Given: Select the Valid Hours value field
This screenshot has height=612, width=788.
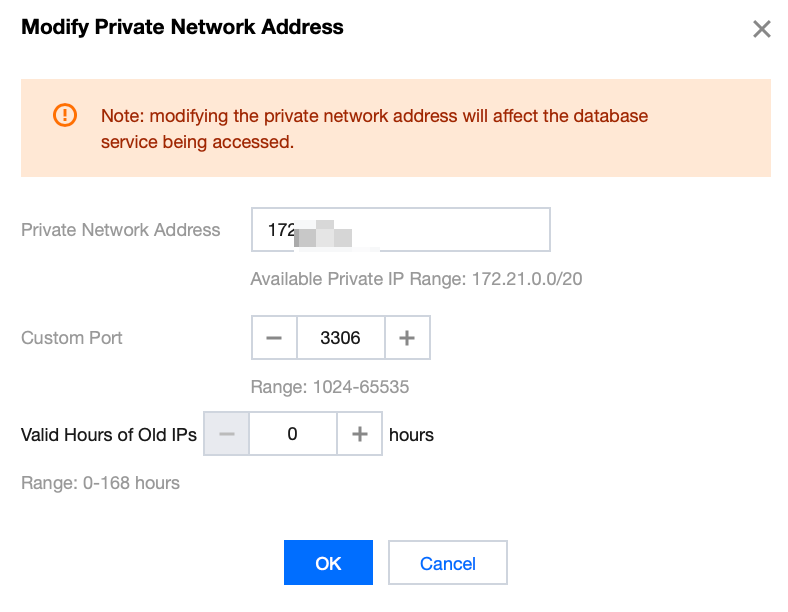Looking at the screenshot, I should point(292,434).
